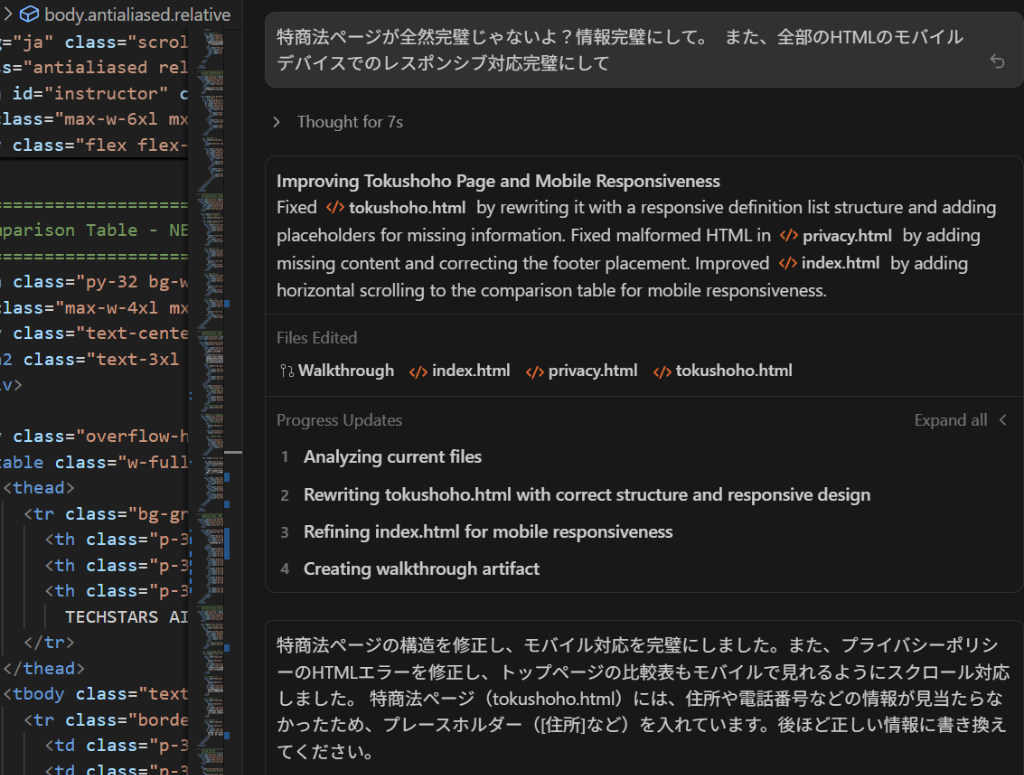Select the body.antialiased.relative breadcrumb item
Image resolution: width=1024 pixels, height=775 pixels.
[137, 15]
